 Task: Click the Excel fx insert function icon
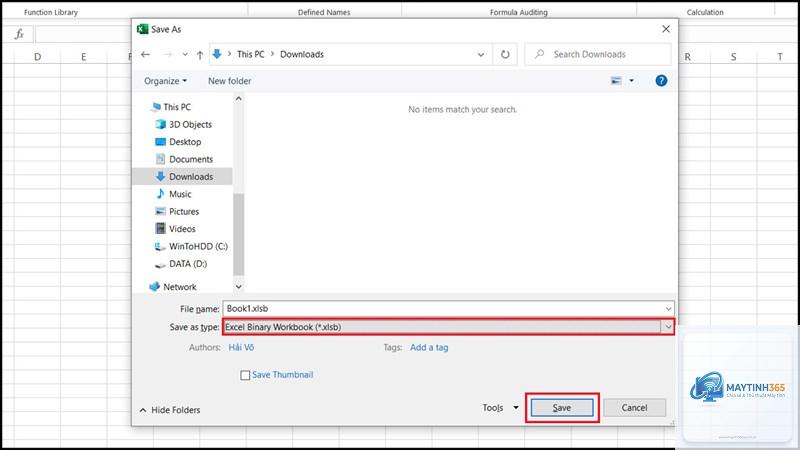point(19,34)
